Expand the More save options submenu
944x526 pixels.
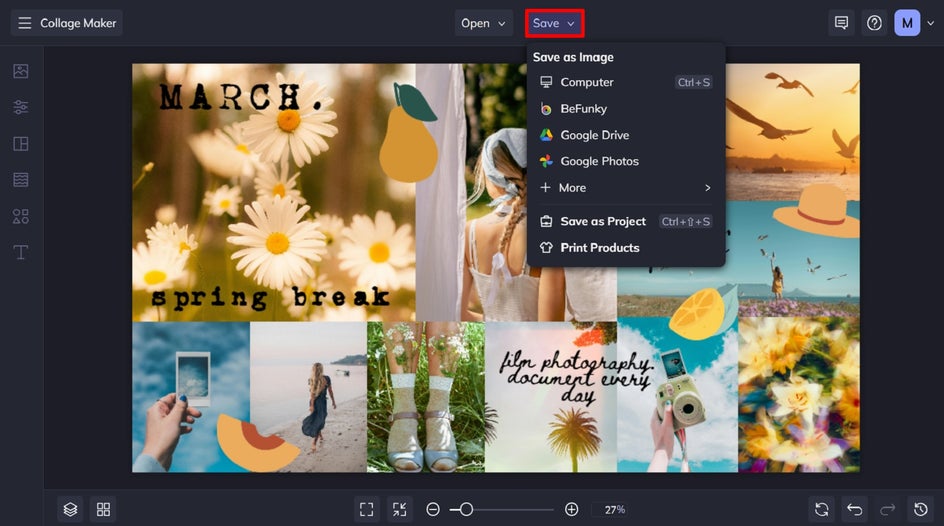point(626,188)
